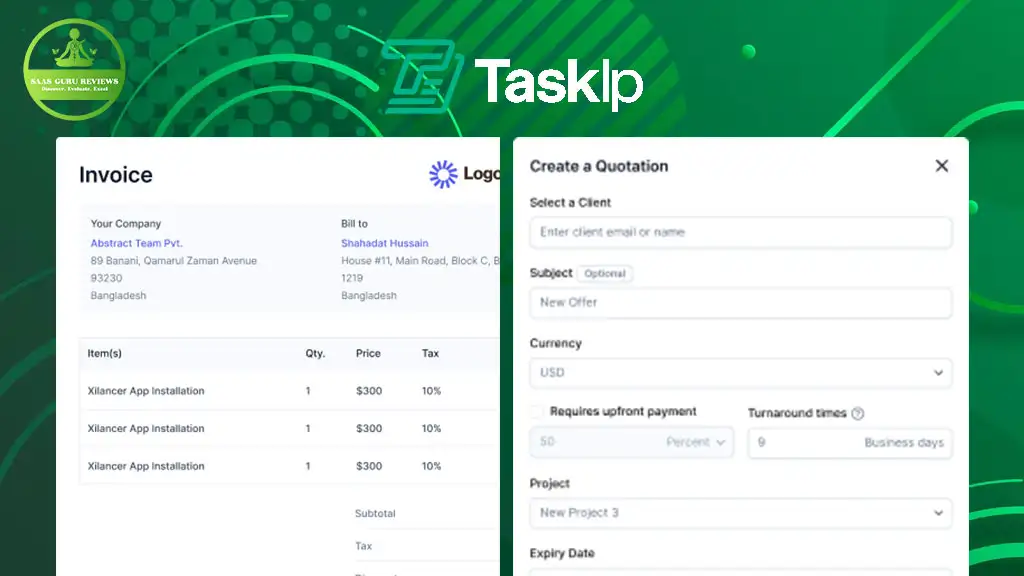The image size is (1024, 576).
Task: Click the Turnaround times field showing 9
Action: [850, 443]
